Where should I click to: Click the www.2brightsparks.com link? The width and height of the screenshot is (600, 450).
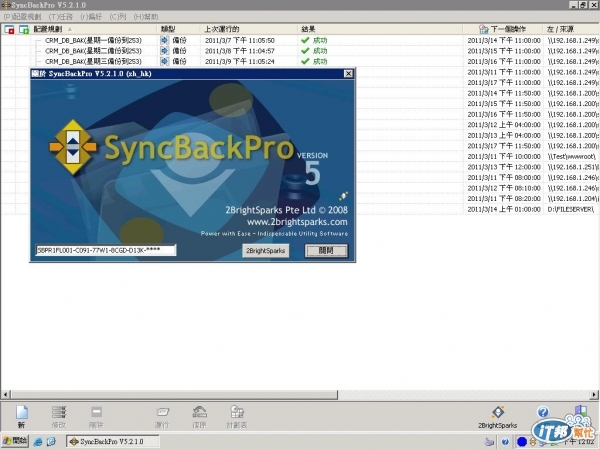(297, 222)
